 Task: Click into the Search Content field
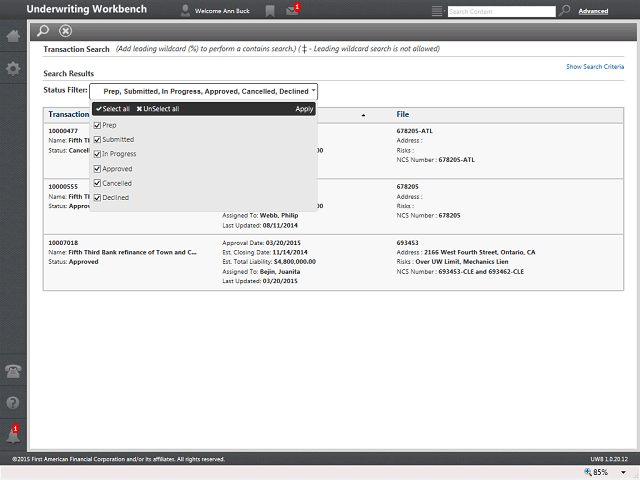502,11
